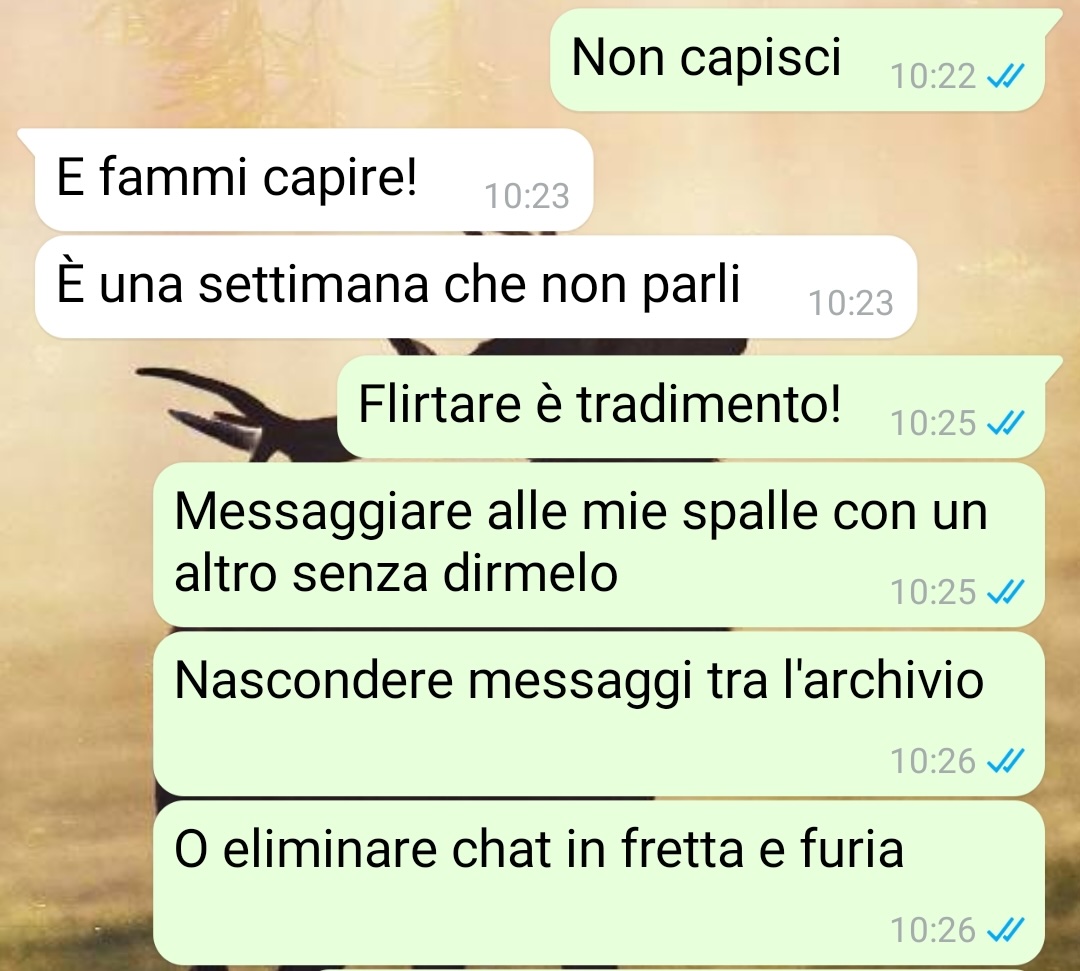The height and width of the screenshot is (971, 1080).
Task: Select the 'E fammi capire!' message
Action: pos(314,180)
